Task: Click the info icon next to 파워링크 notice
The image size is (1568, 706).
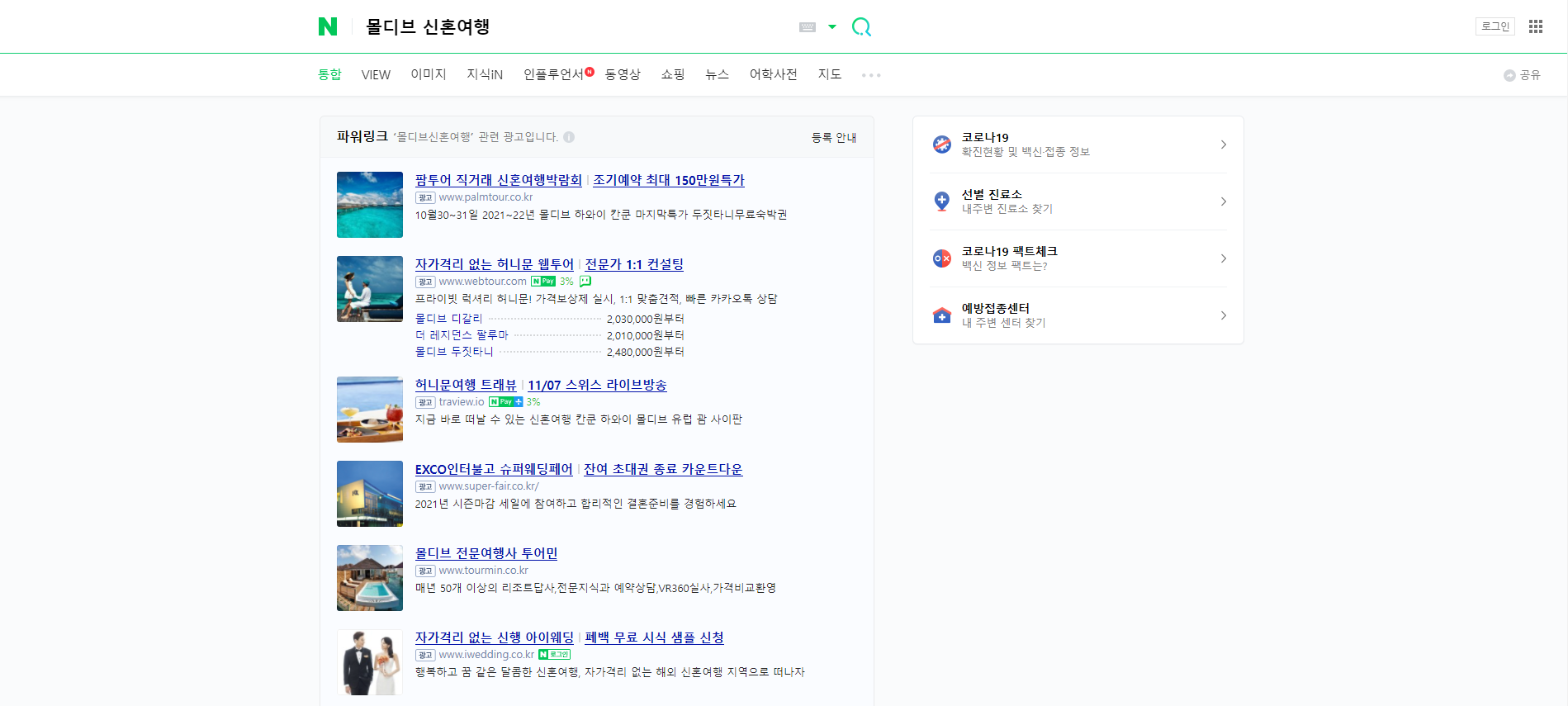Action: (x=569, y=137)
